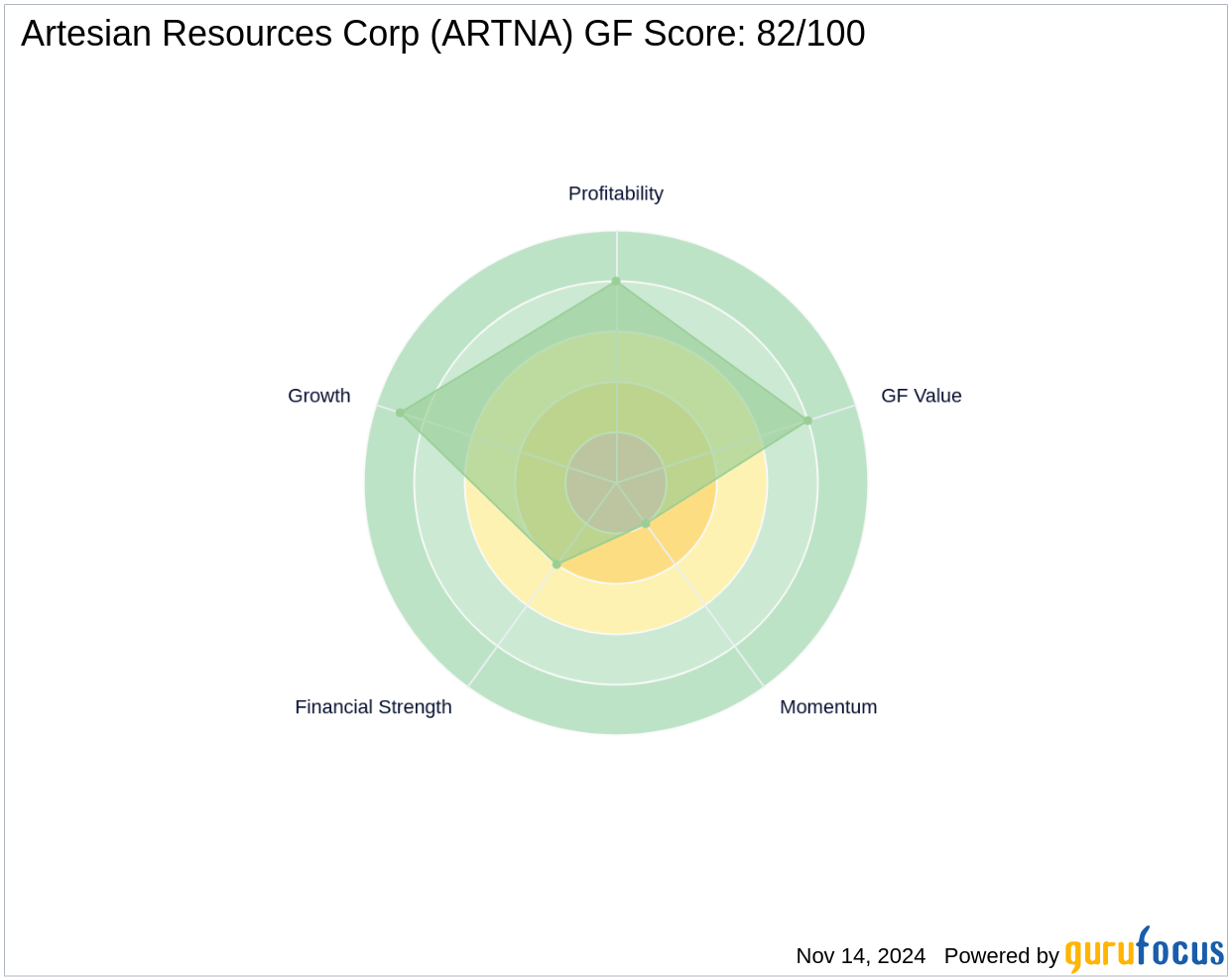Image resolution: width=1232 pixels, height=980 pixels.
Task: Click the Financial Strength axis label
Action: 373,707
